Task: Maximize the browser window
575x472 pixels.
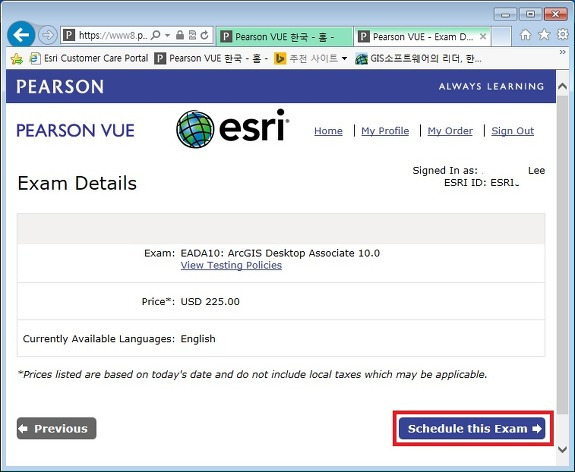Action: point(530,15)
